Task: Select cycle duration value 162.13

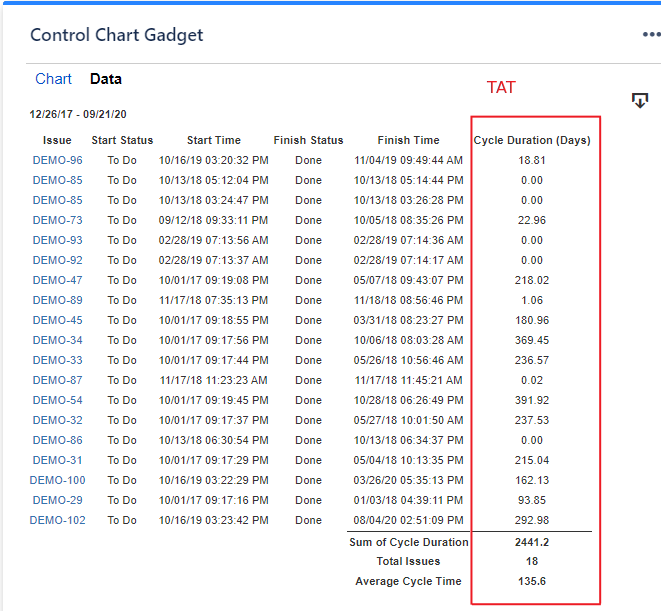Action: [532, 480]
